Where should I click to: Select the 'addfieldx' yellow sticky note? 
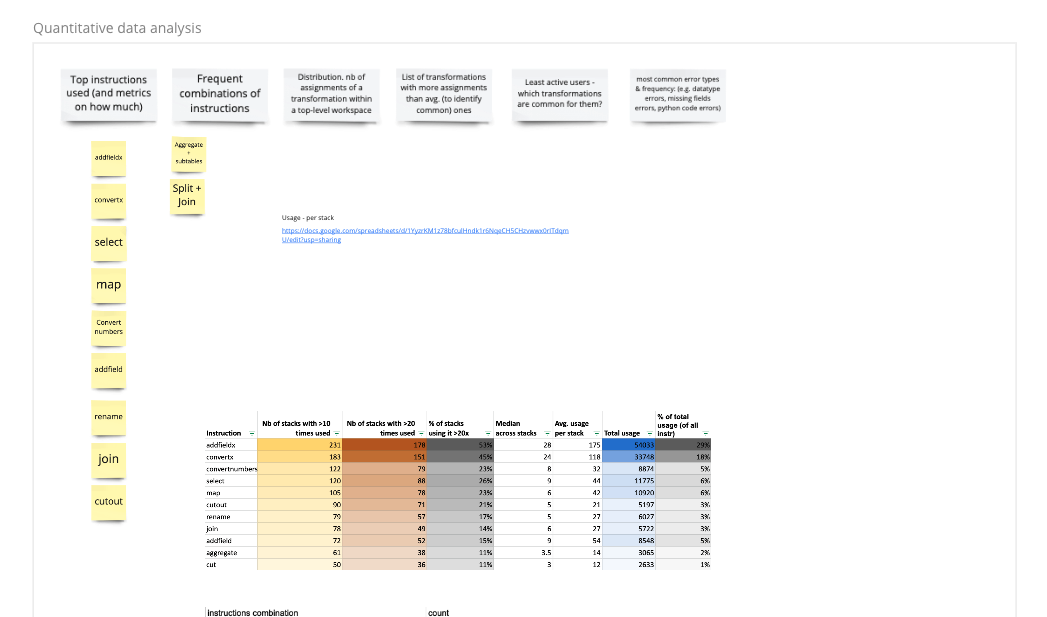click(109, 158)
